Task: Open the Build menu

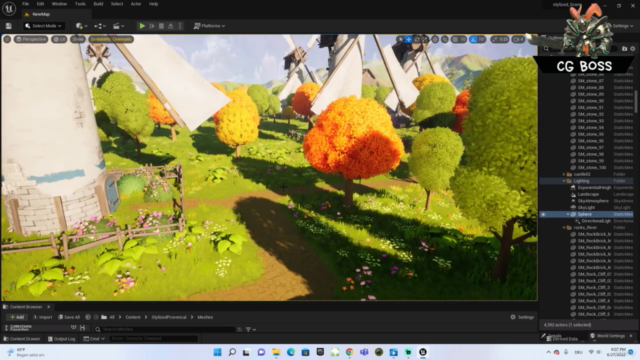Action: [x=98, y=4]
